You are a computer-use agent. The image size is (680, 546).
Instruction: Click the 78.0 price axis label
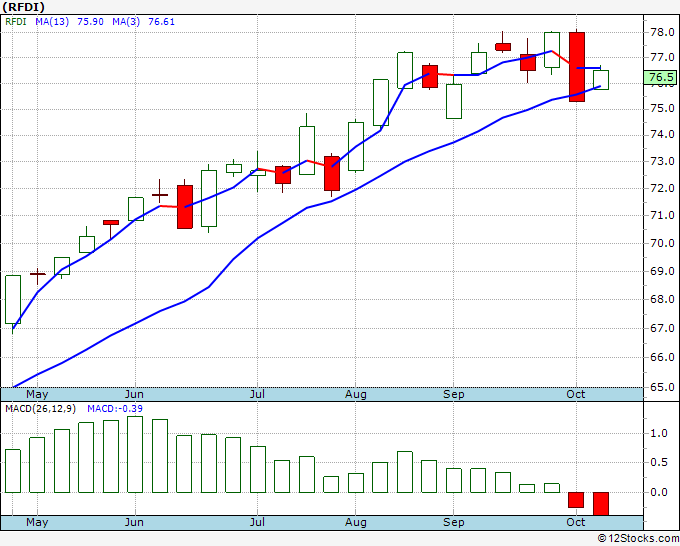pyautogui.click(x=662, y=32)
